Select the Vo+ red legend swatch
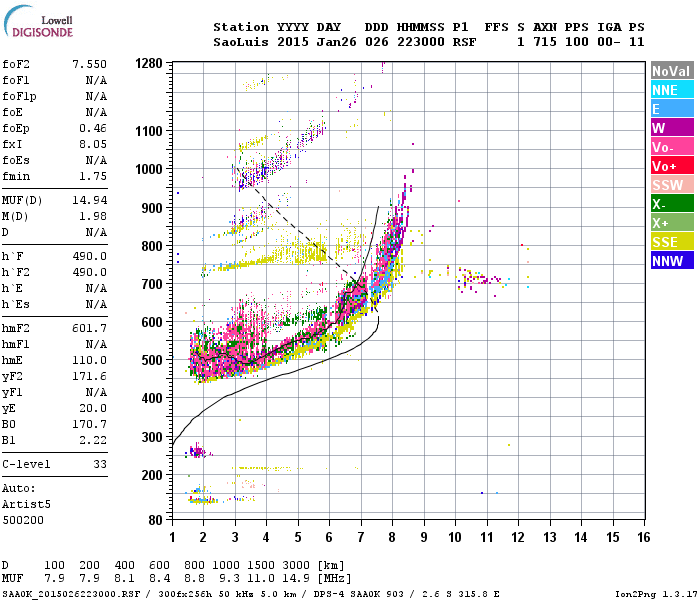Viewport: 700px width, 600px height. 672,166
